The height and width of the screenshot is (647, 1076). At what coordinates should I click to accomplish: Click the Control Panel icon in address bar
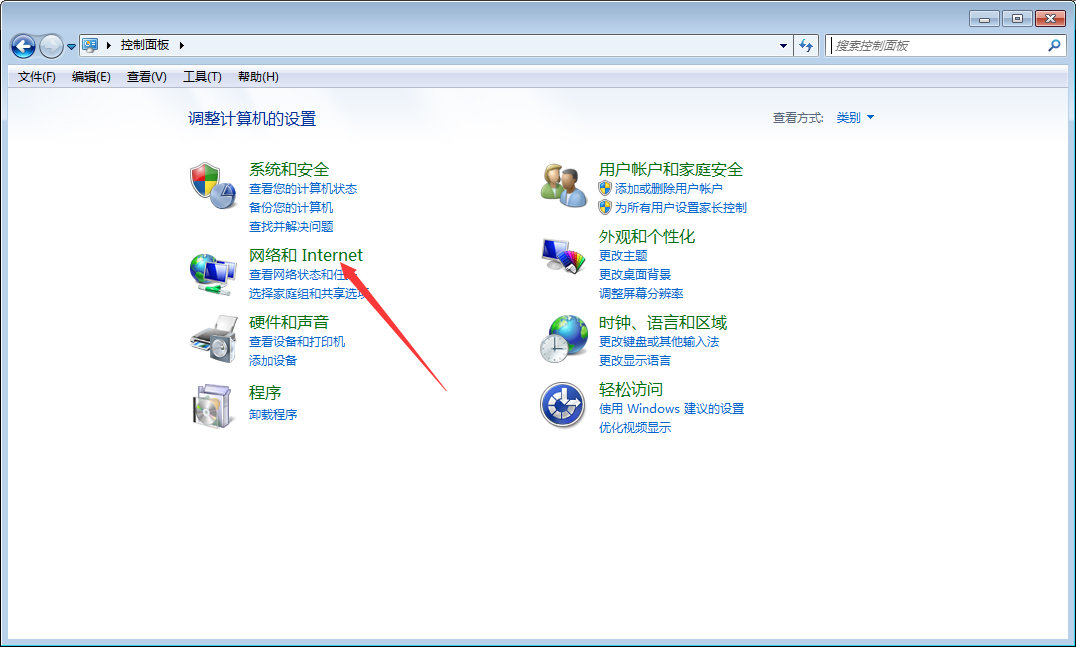pyautogui.click(x=91, y=44)
